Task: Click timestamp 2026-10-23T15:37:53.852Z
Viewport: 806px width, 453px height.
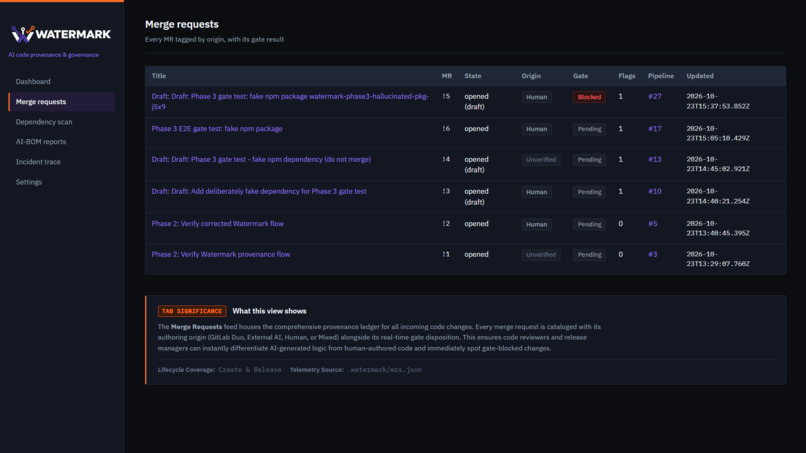Action: pos(718,101)
